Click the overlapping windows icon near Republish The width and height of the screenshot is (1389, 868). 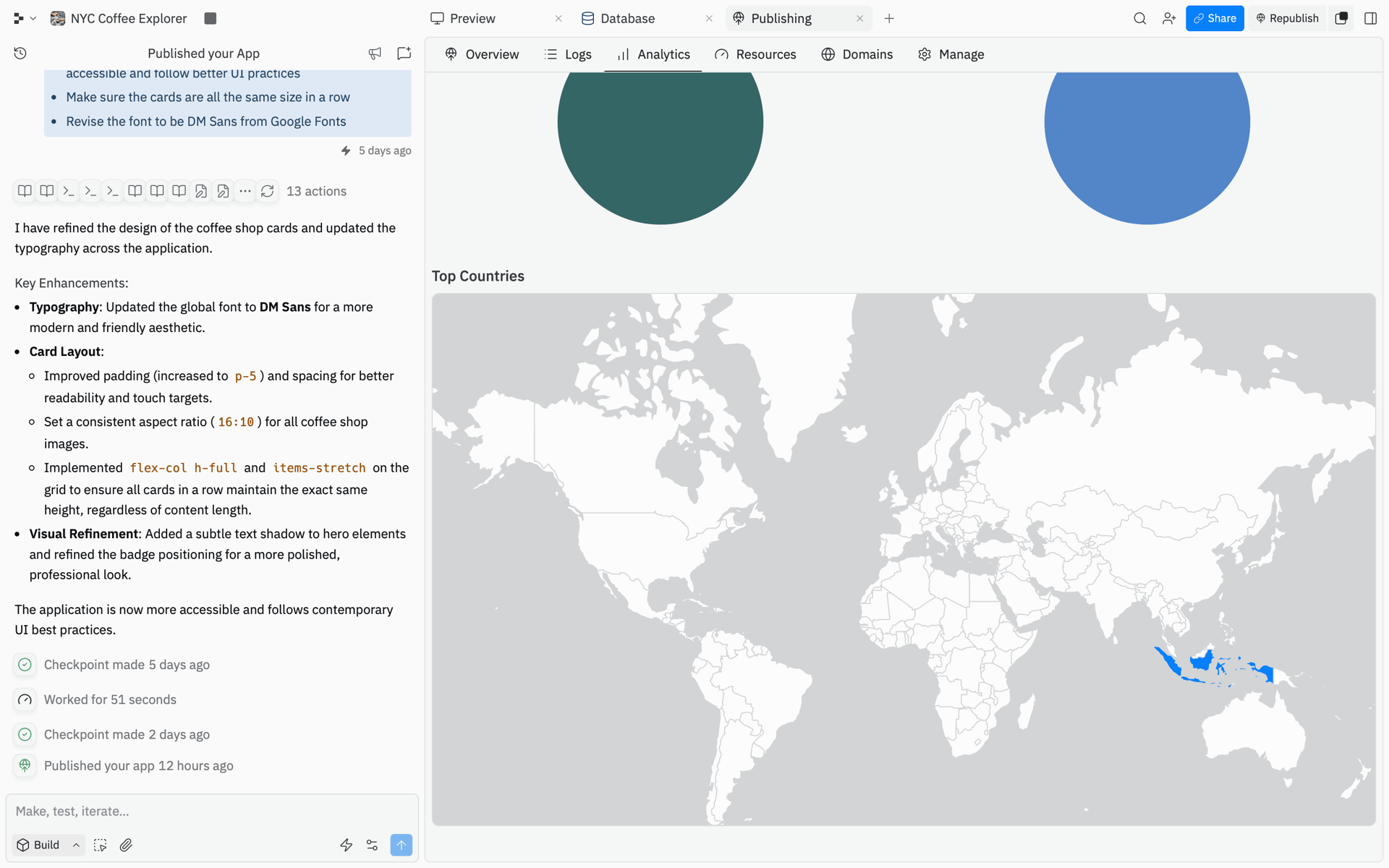(1341, 19)
